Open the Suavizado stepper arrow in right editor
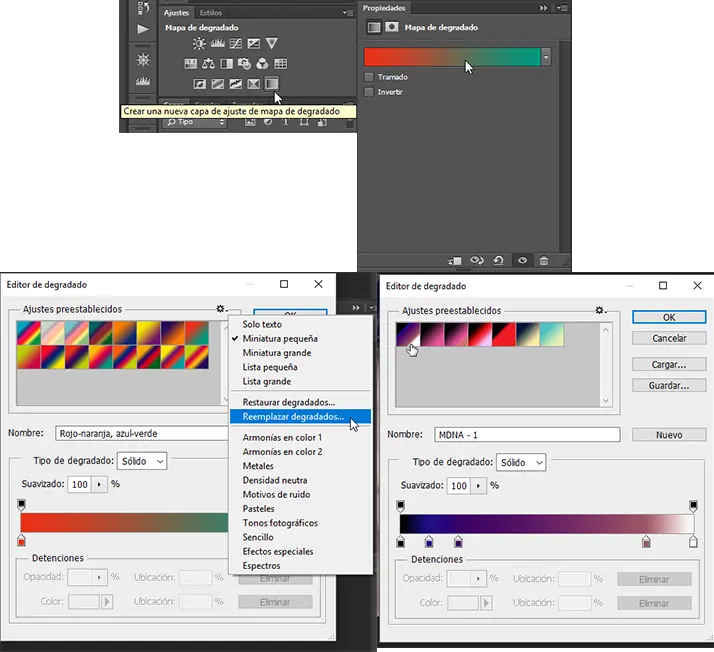Viewport: 714px width, 652px height. [478, 485]
